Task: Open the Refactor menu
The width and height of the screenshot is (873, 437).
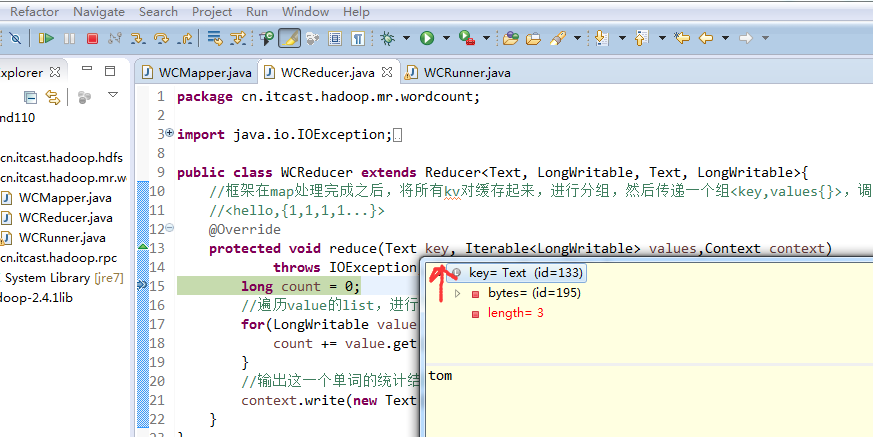Action: (35, 11)
